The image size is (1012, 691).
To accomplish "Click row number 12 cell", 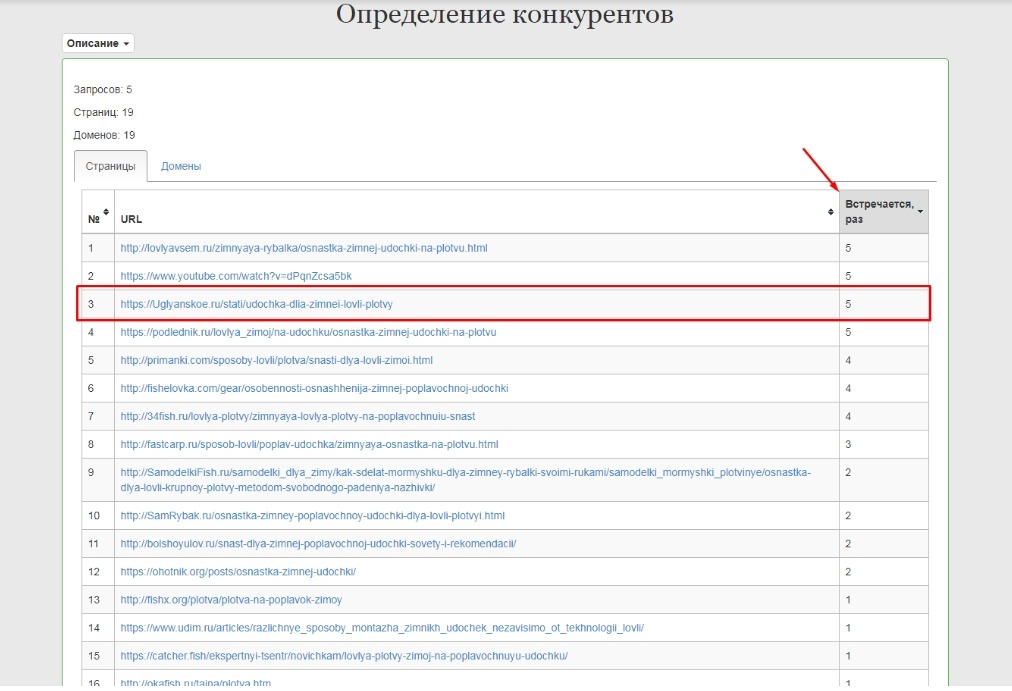I will (x=98, y=572).
